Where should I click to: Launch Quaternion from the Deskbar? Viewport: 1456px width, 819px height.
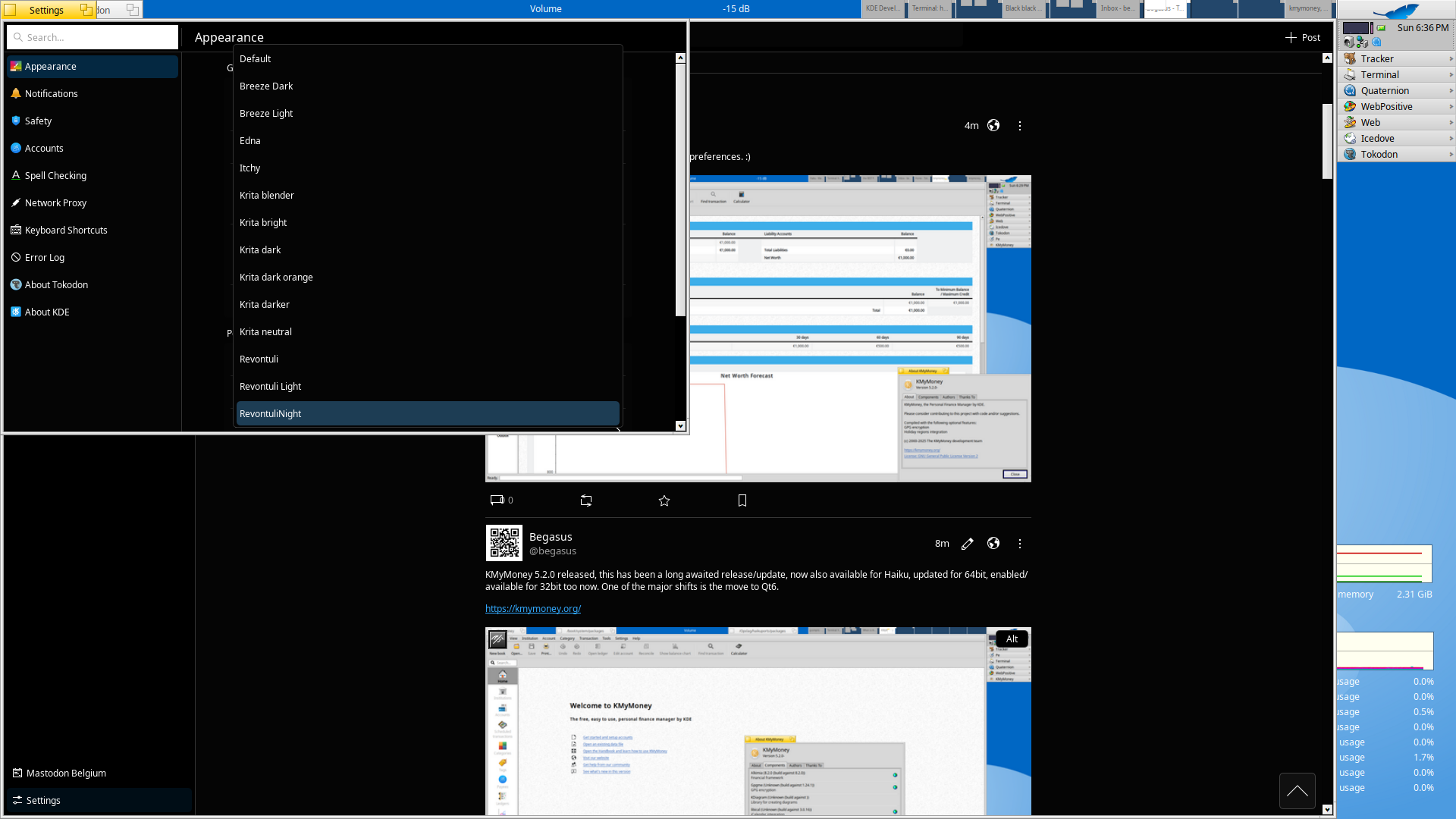[1385, 91]
